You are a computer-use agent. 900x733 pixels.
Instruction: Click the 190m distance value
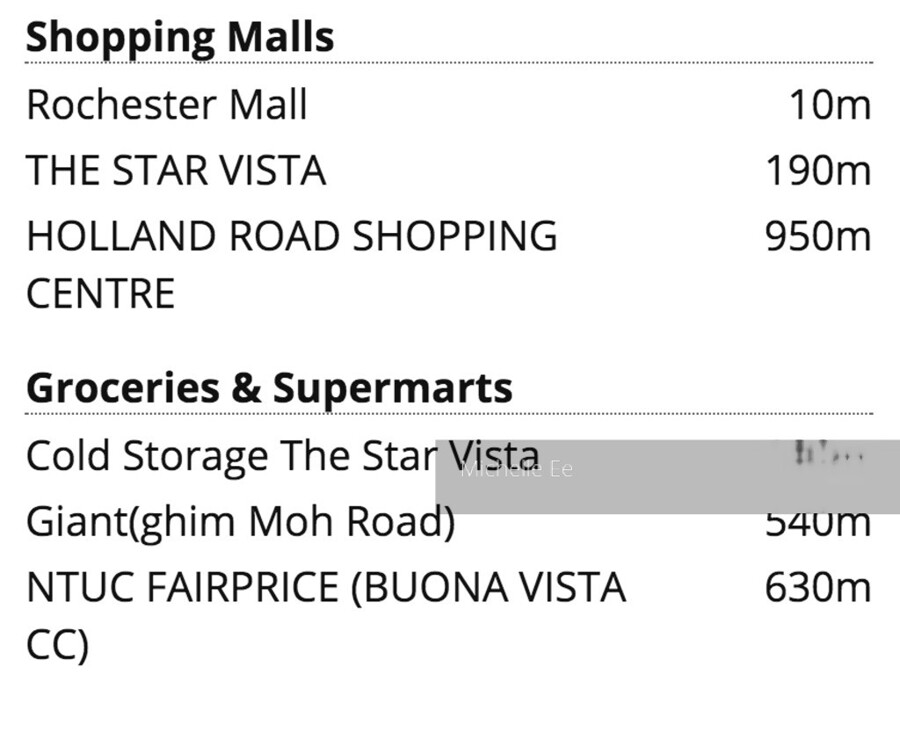coord(818,170)
